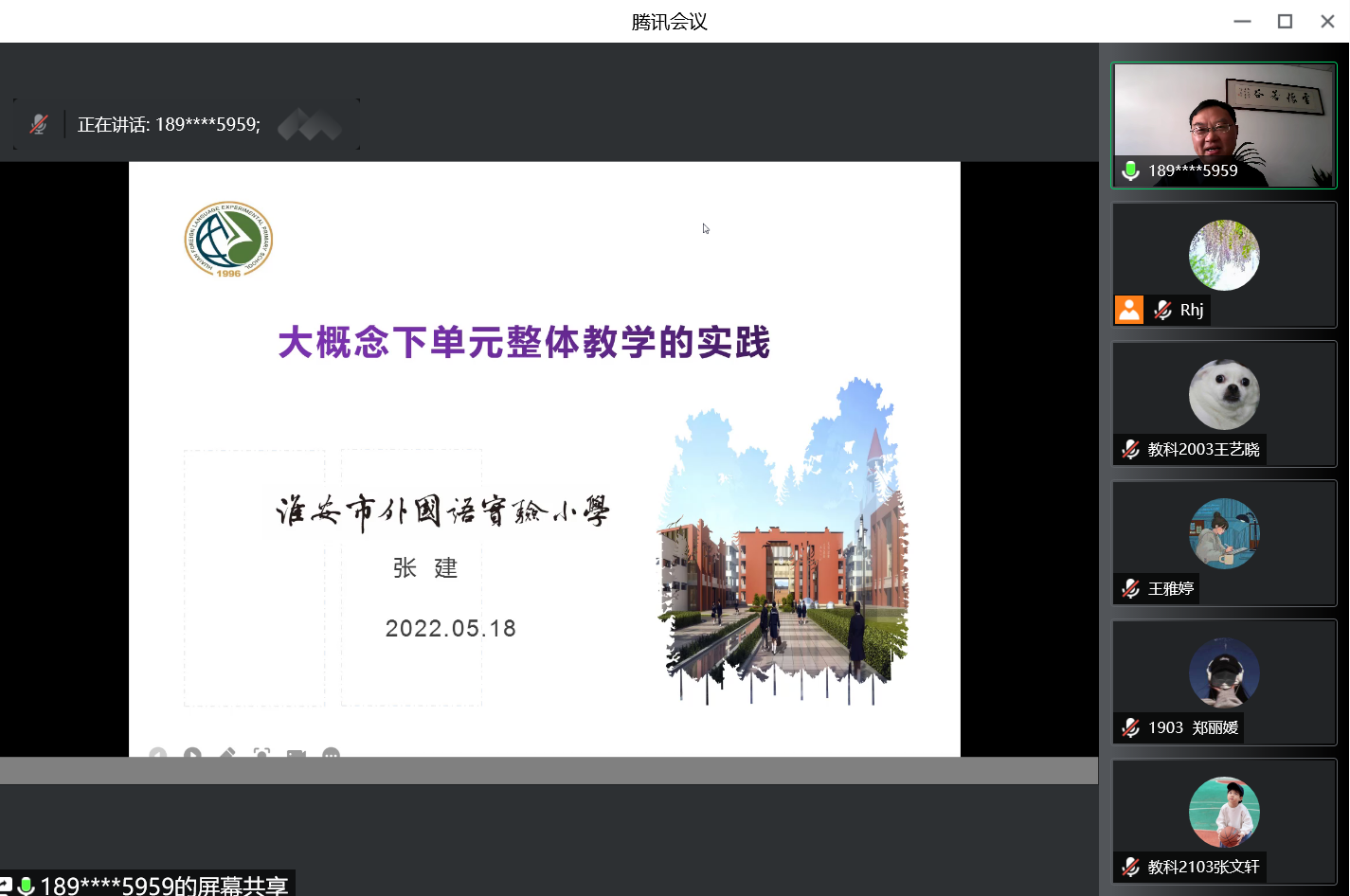Click Rhj's orange host badge icon
The image size is (1350, 896).
(x=1129, y=310)
